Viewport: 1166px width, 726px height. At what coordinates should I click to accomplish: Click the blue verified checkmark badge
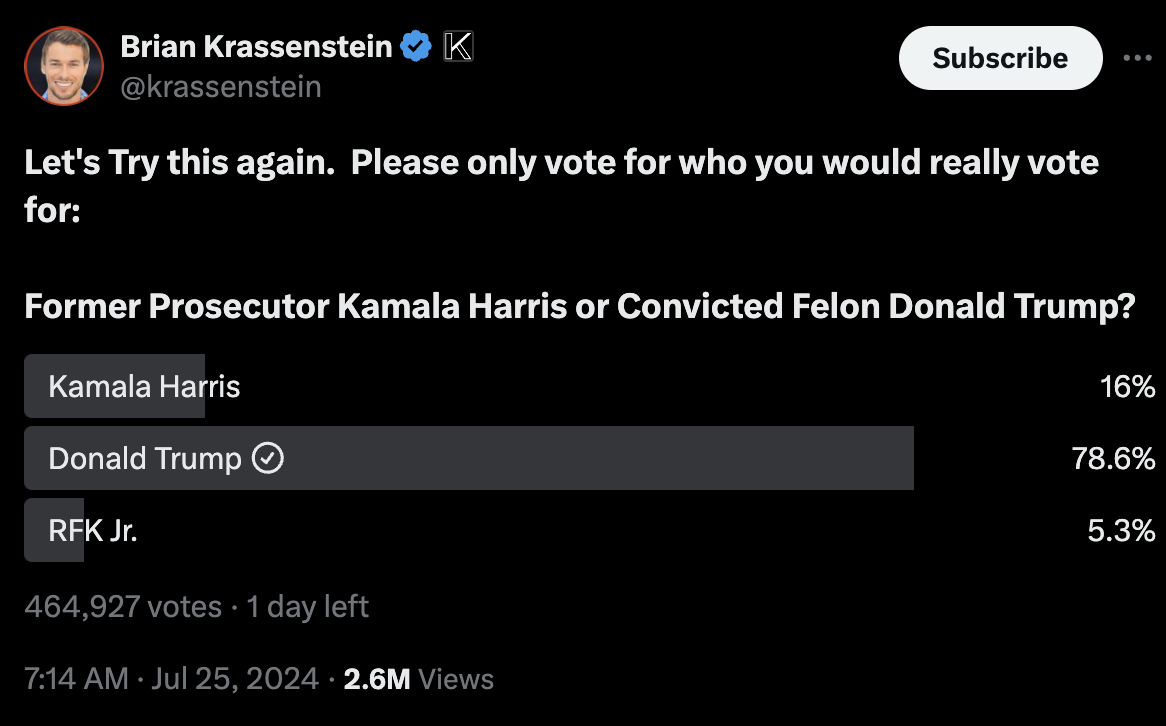[416, 46]
